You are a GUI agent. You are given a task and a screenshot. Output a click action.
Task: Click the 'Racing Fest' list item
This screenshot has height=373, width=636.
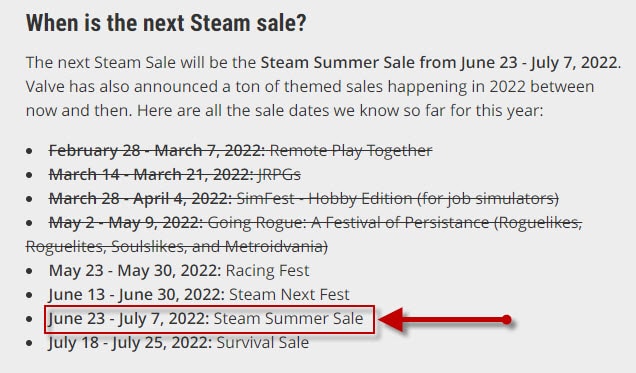[x=179, y=270]
